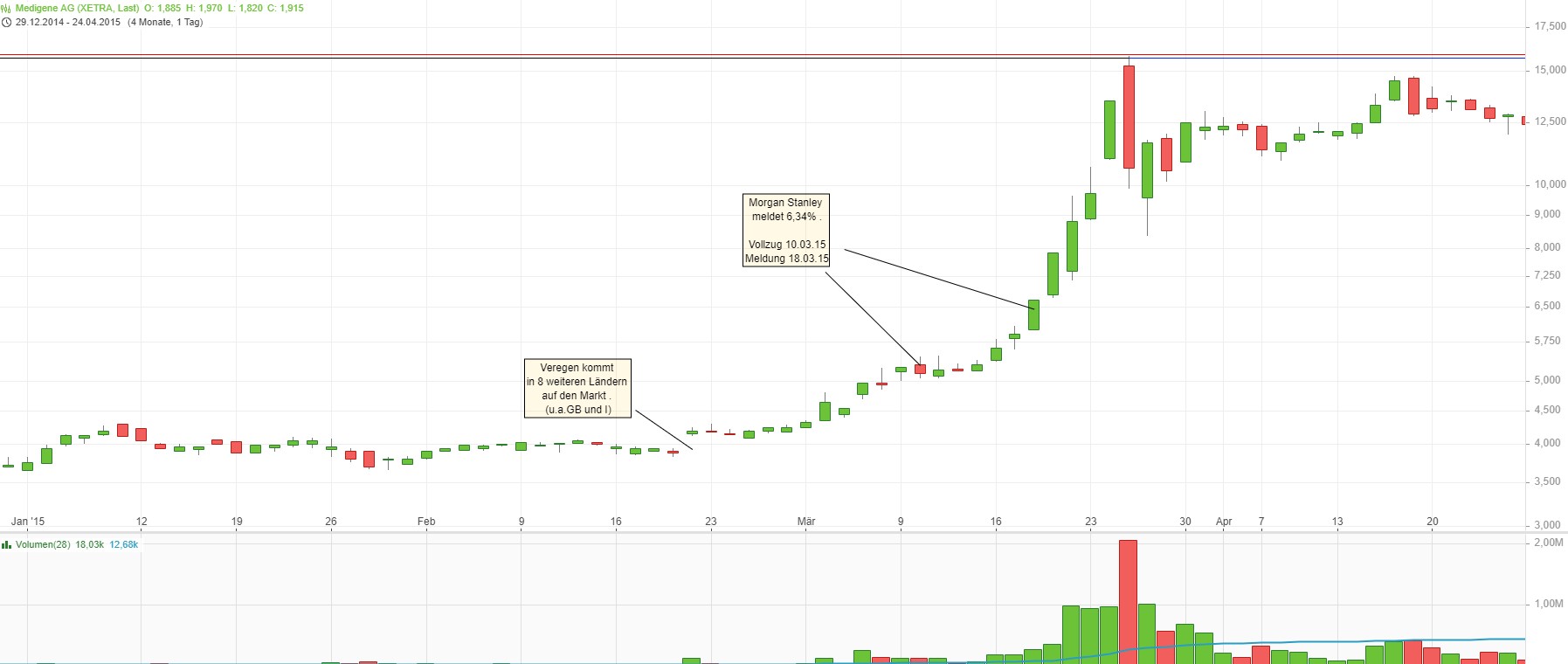Click the clock icon before the date range
This screenshot has width=1568, height=664.
6,22
